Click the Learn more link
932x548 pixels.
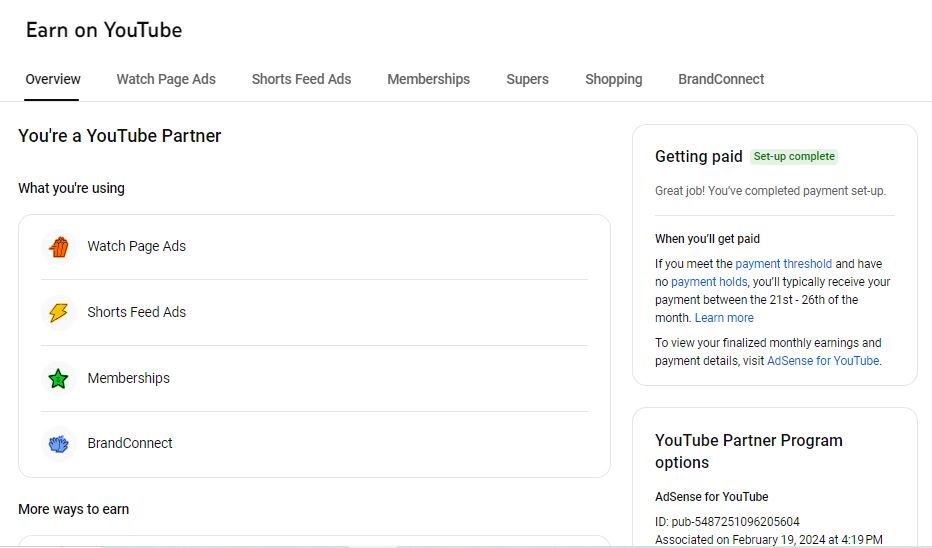pyautogui.click(x=724, y=318)
